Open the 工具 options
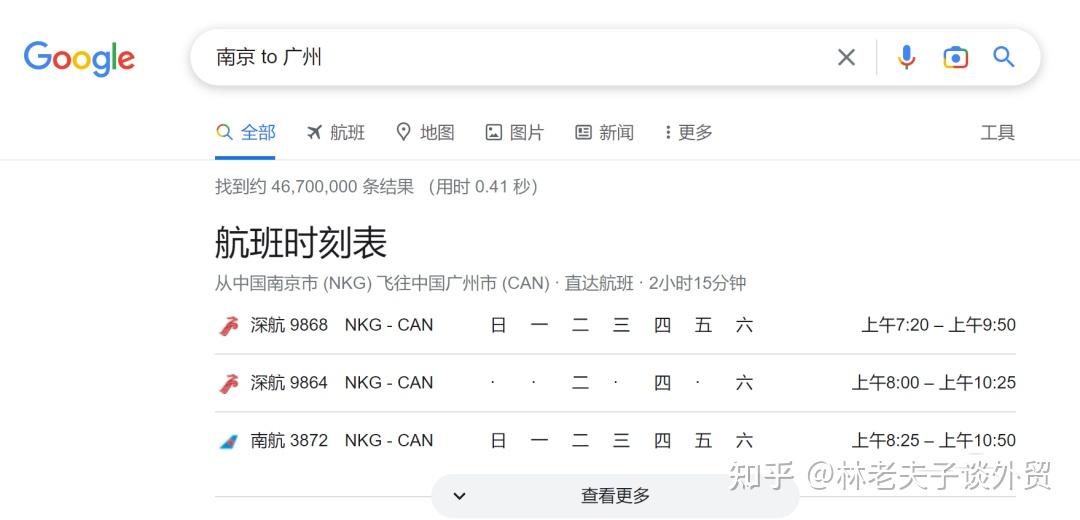The image size is (1080, 520). point(997,132)
